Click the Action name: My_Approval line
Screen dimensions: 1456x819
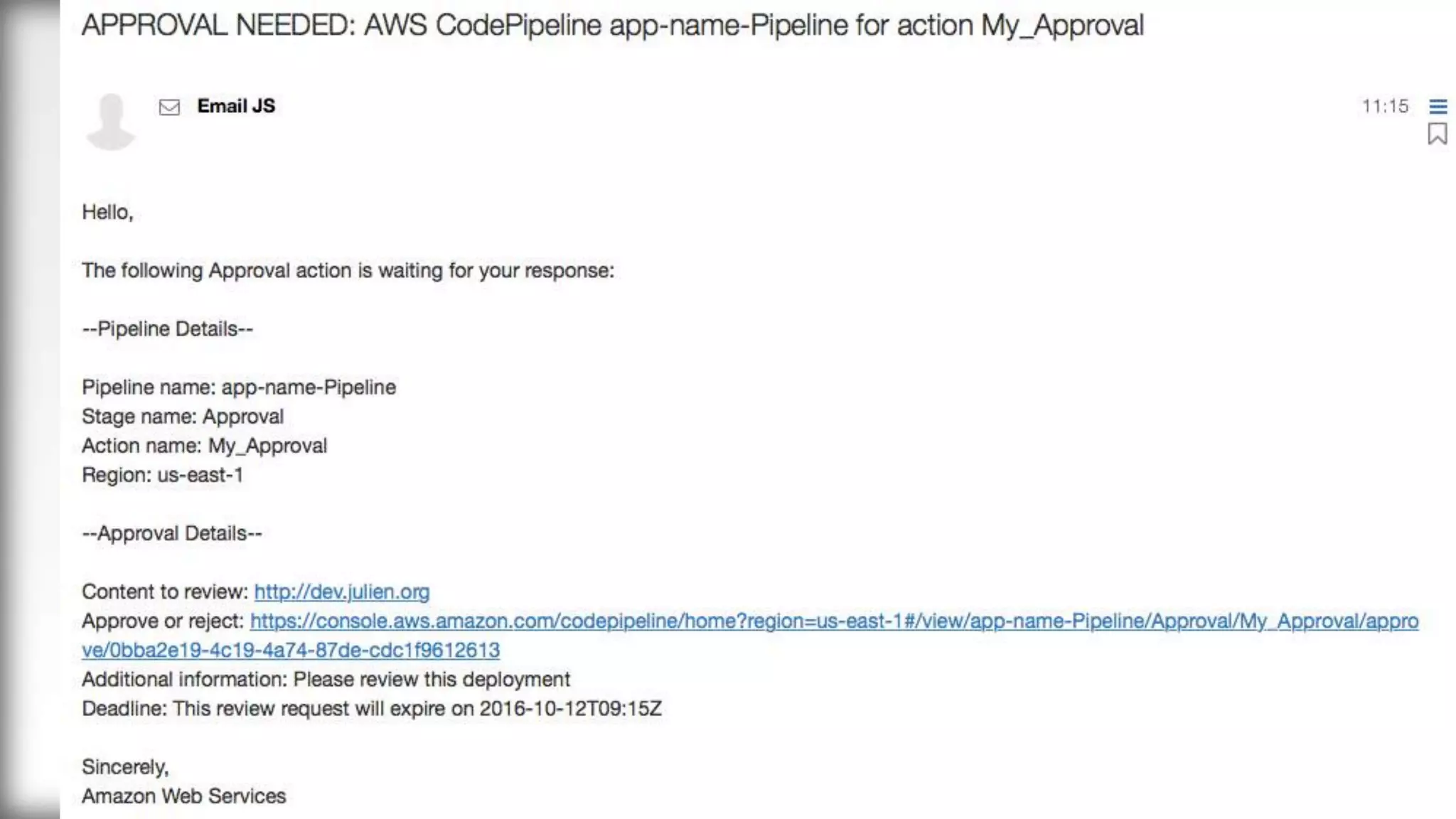click(205, 446)
